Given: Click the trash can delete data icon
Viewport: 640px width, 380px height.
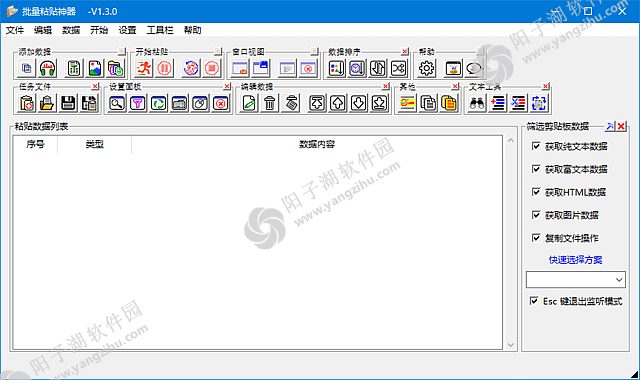Looking at the screenshot, I should coord(270,103).
